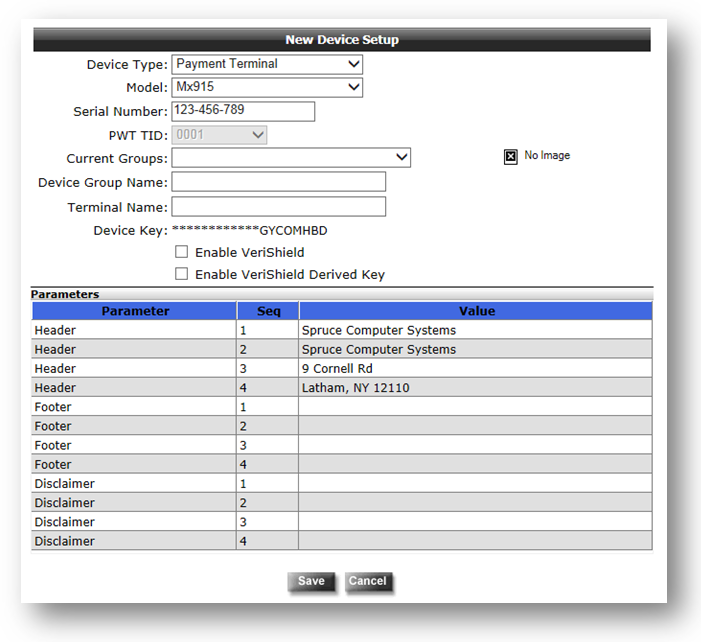Expand the Current Groups dropdown
The height and width of the screenshot is (642, 701).
(291, 157)
